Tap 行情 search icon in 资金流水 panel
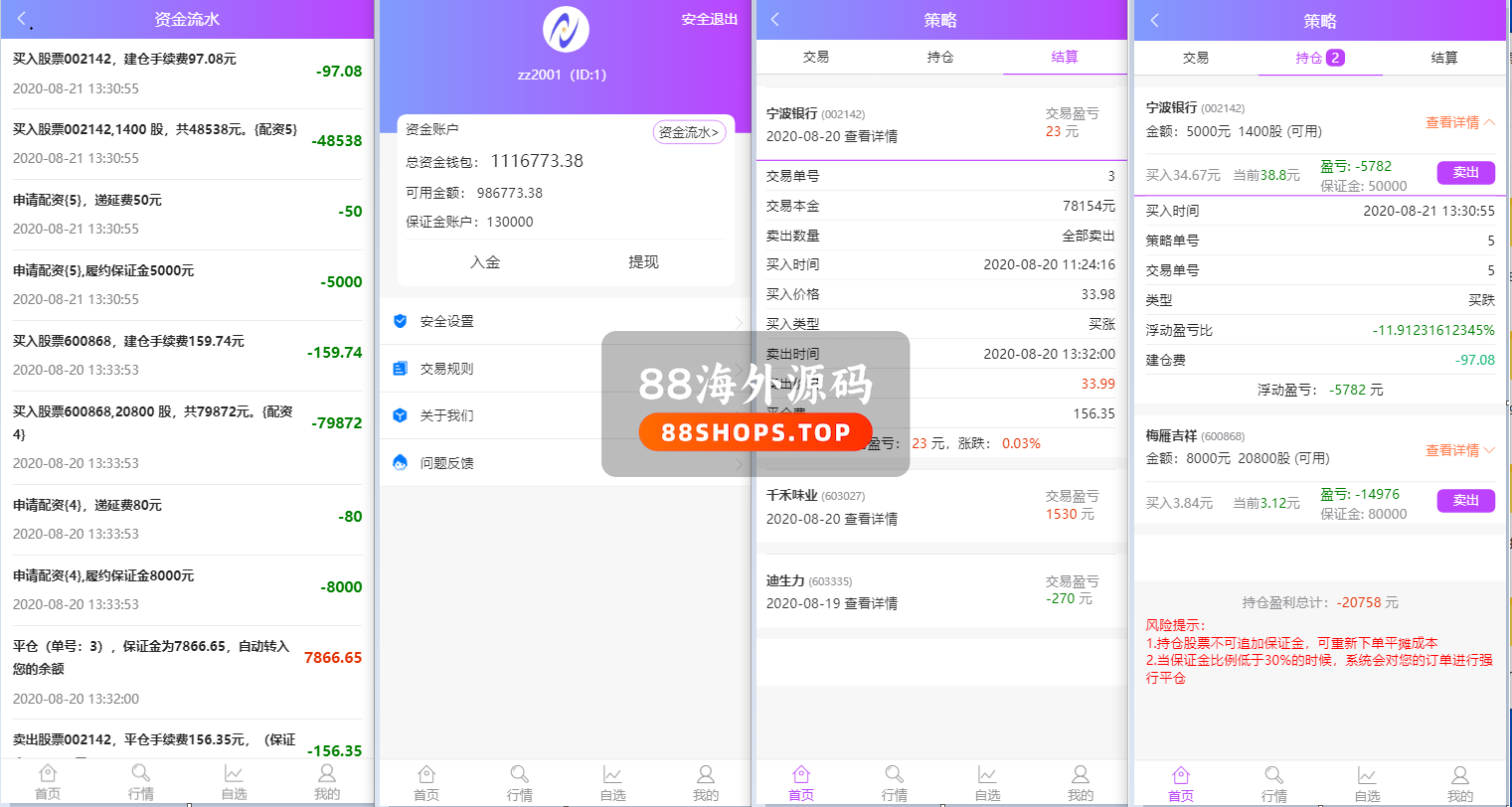This screenshot has height=807, width=1512. coord(140,774)
